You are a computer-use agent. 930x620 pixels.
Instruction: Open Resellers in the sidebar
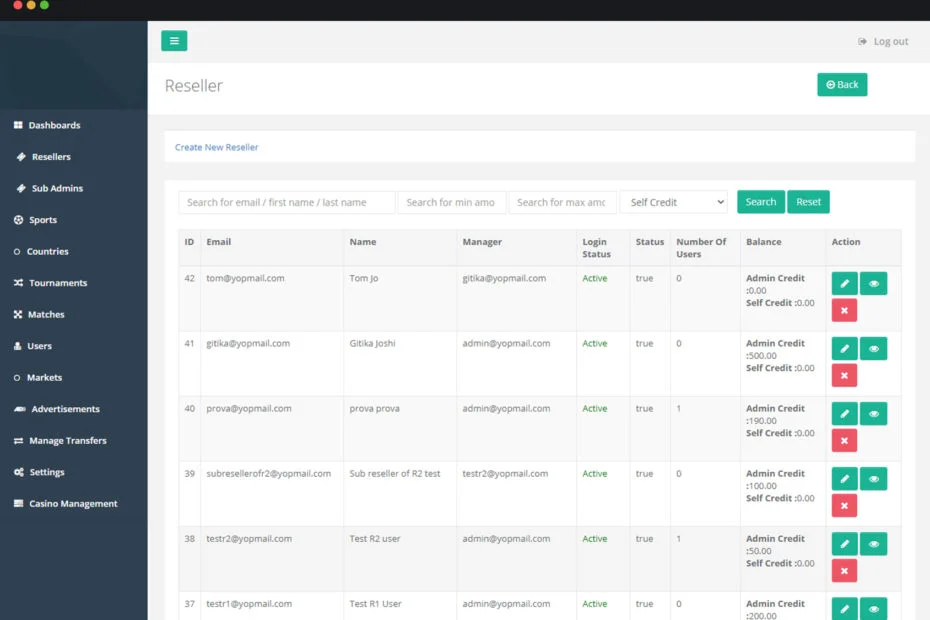pyautogui.click(x=44, y=157)
